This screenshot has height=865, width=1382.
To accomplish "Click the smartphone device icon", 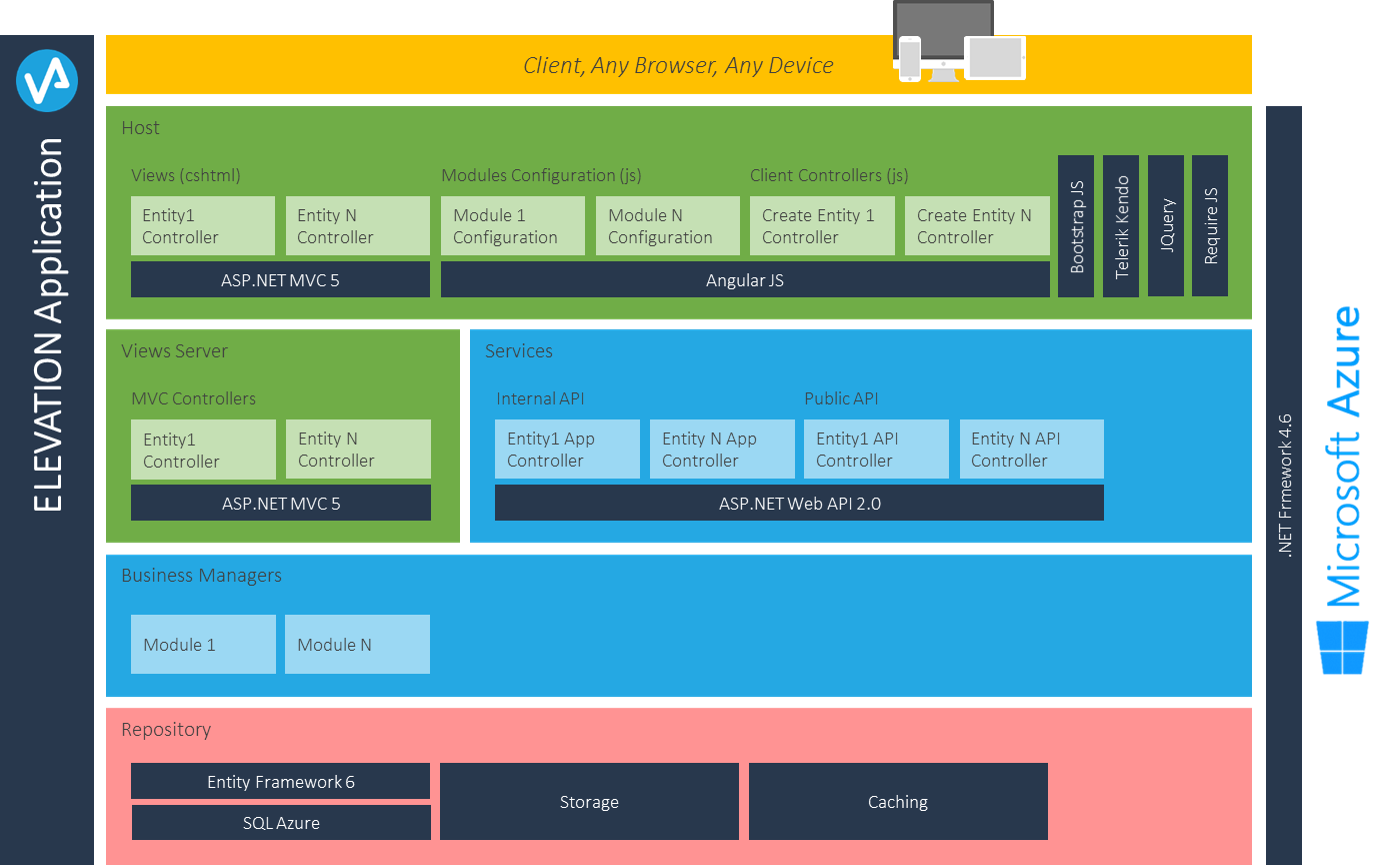I will (x=909, y=58).
